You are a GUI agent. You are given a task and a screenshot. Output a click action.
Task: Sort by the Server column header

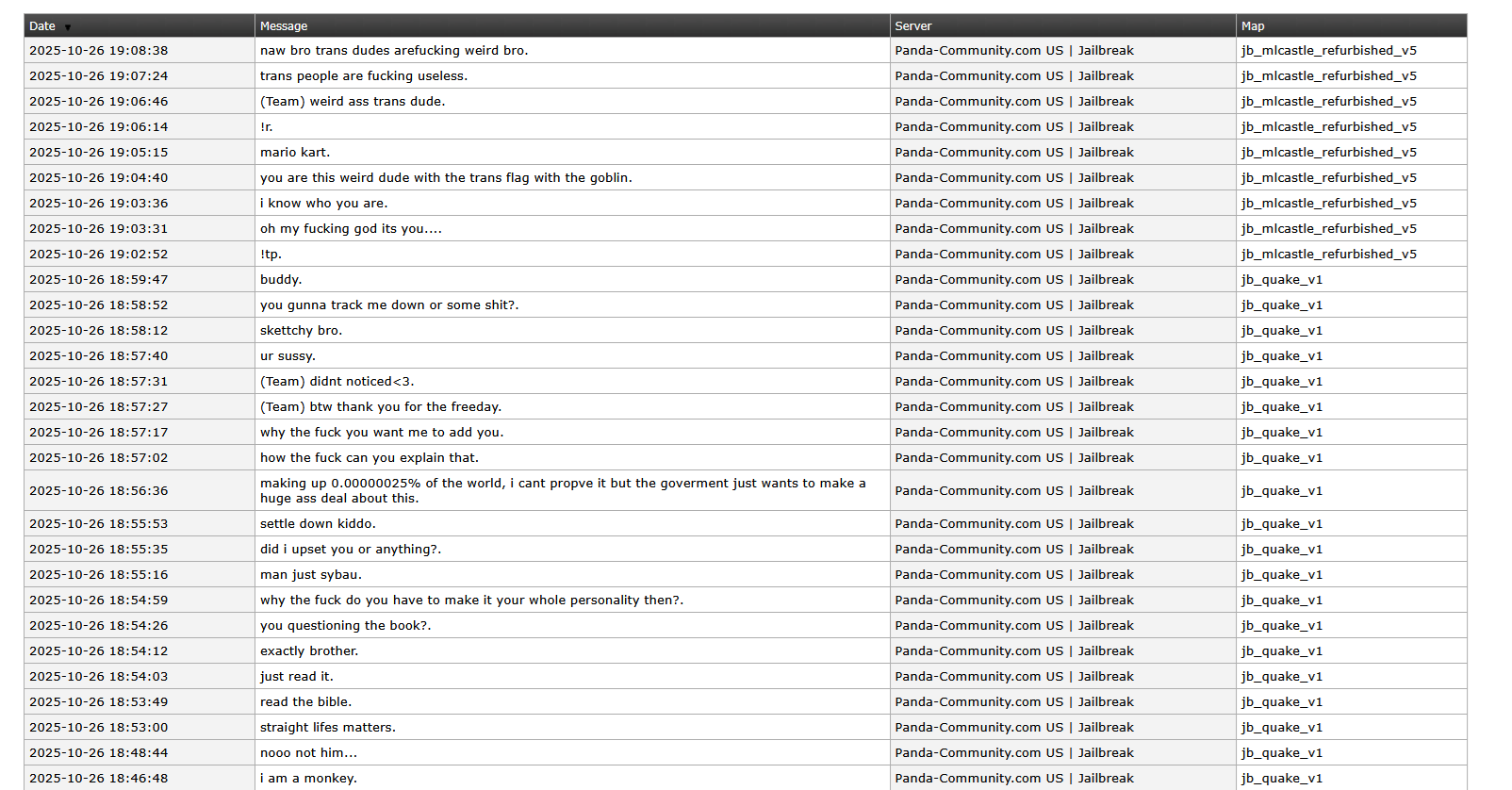[912, 26]
